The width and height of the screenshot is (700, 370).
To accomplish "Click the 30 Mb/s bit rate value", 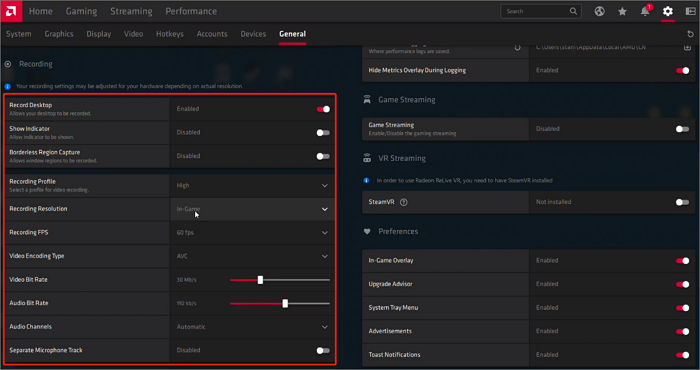I will point(187,280).
